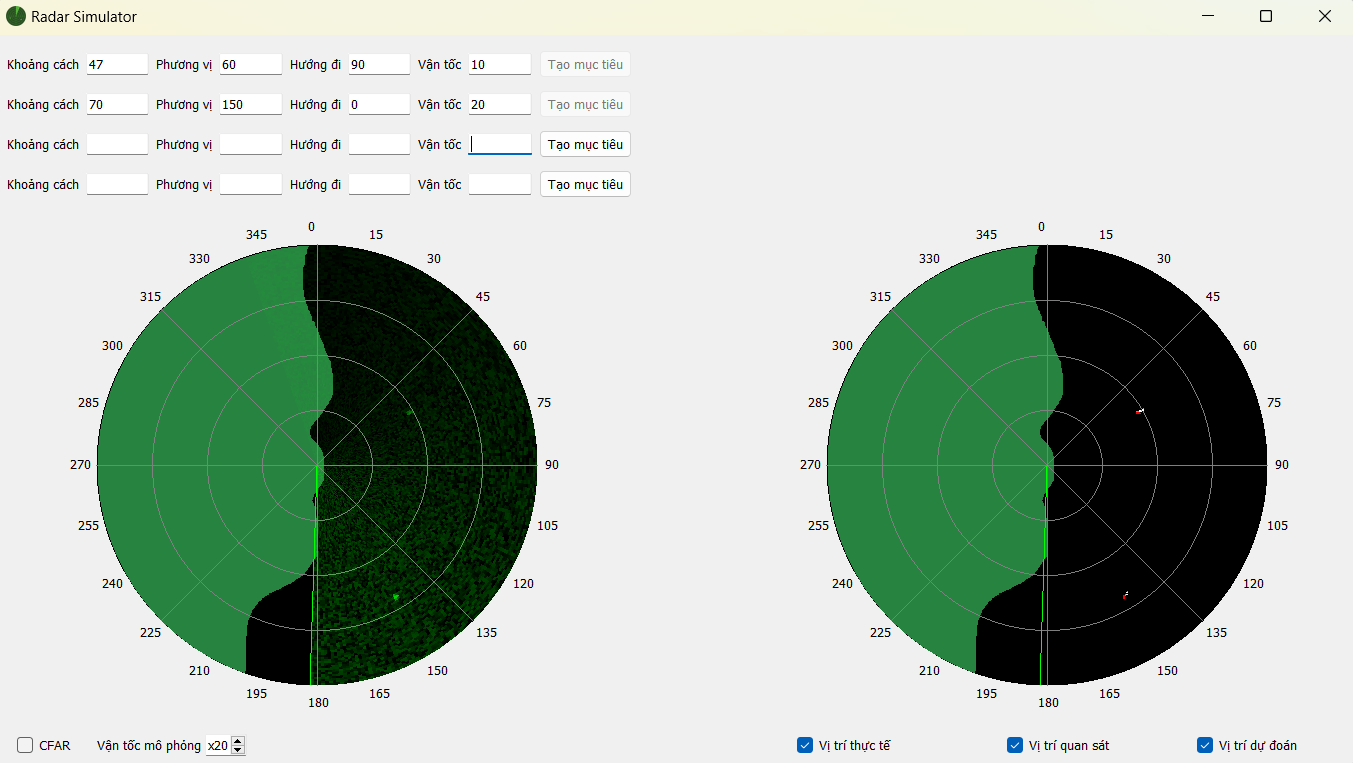Click the Phương vị field containing 150
Image resolution: width=1353 pixels, height=763 pixels.
click(251, 104)
